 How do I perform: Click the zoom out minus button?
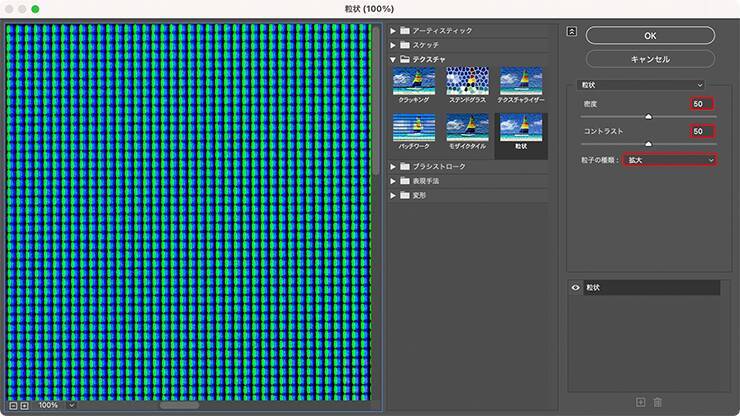12,405
